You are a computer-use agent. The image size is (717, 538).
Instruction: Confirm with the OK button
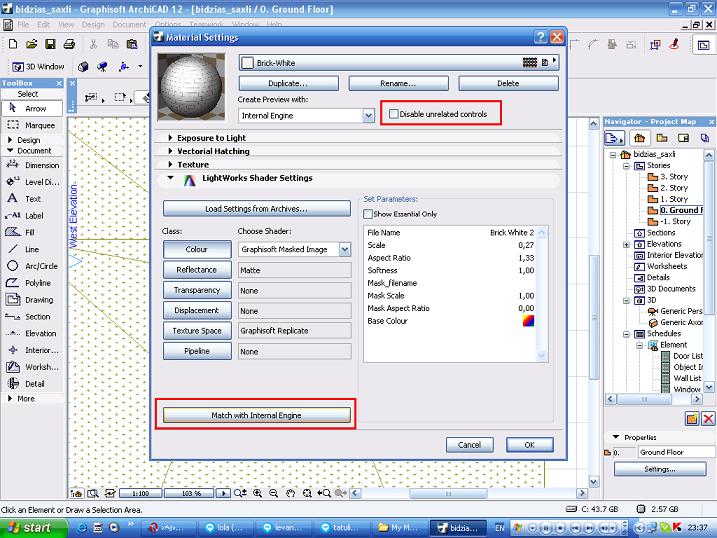click(x=530, y=445)
